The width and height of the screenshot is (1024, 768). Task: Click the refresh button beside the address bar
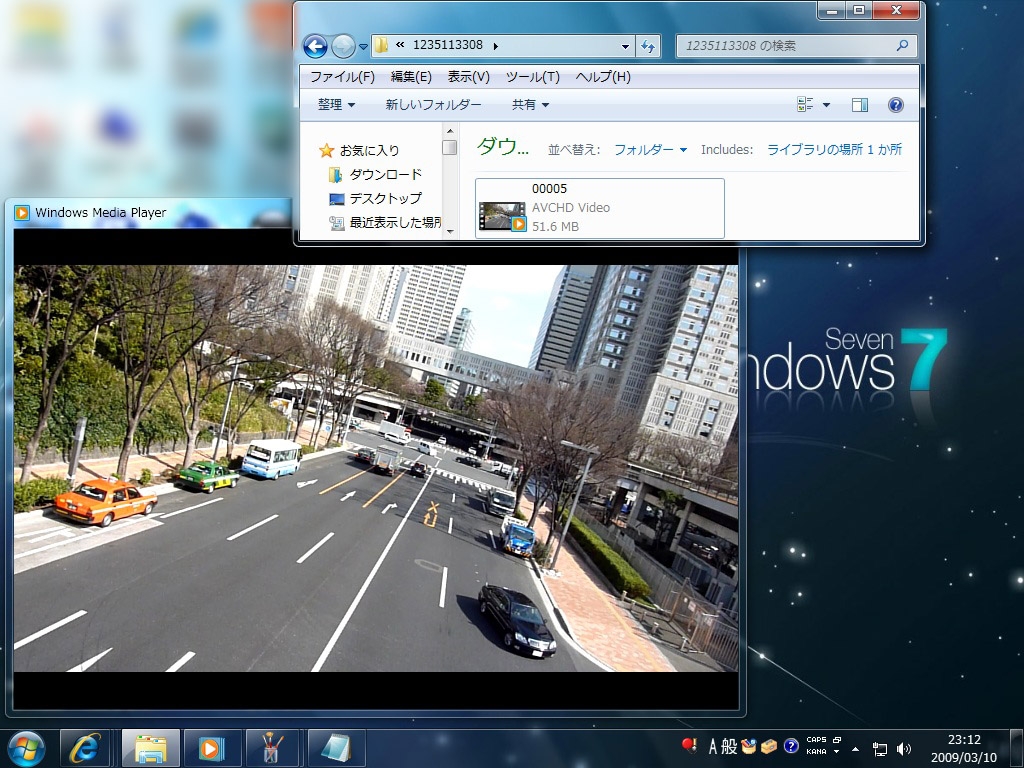649,46
